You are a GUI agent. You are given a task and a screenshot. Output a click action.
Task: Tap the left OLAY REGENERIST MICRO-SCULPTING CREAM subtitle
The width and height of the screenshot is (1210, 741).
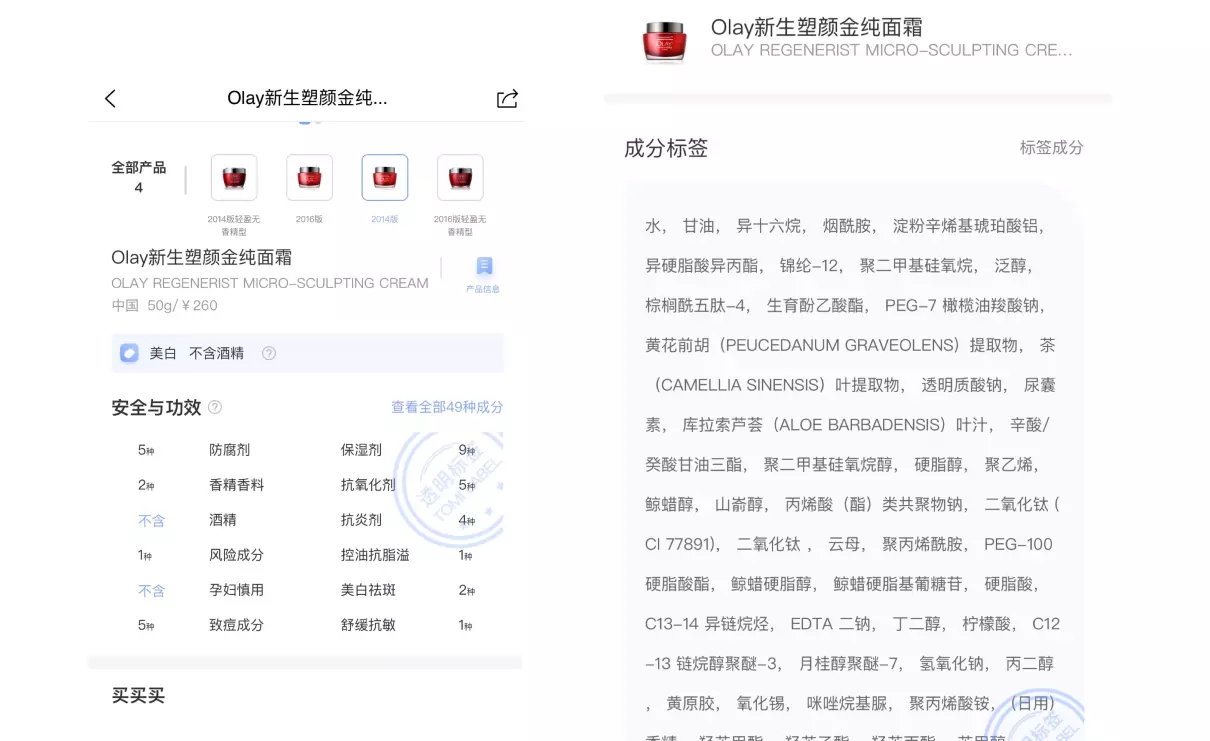tap(270, 283)
